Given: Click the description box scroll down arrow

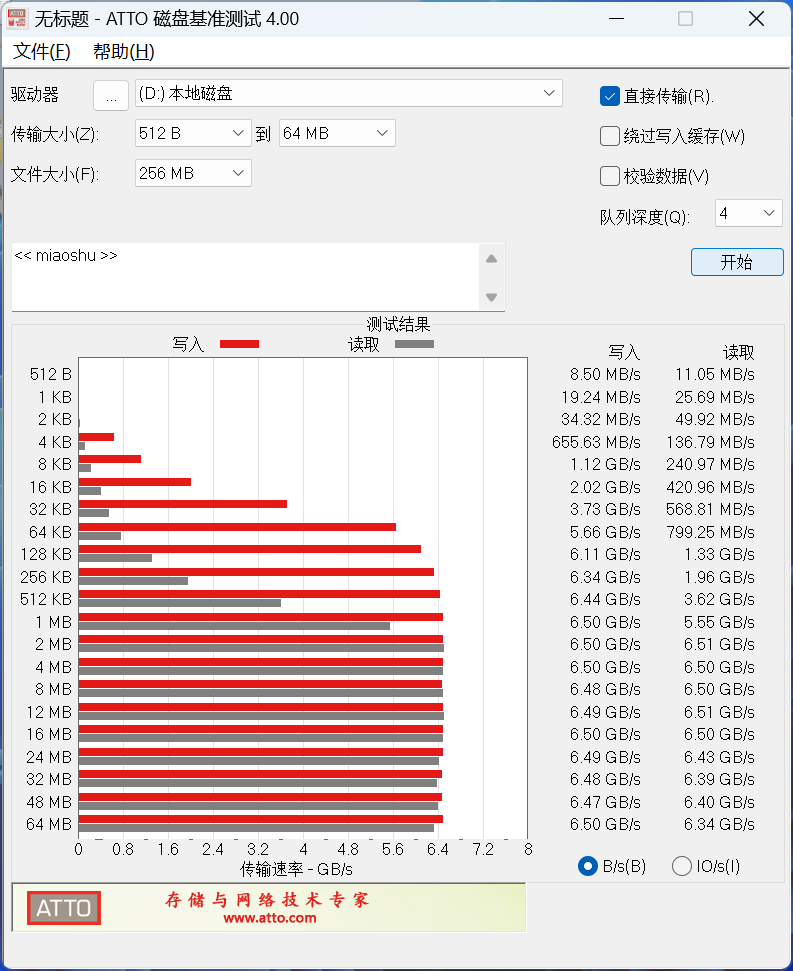Looking at the screenshot, I should (x=492, y=297).
